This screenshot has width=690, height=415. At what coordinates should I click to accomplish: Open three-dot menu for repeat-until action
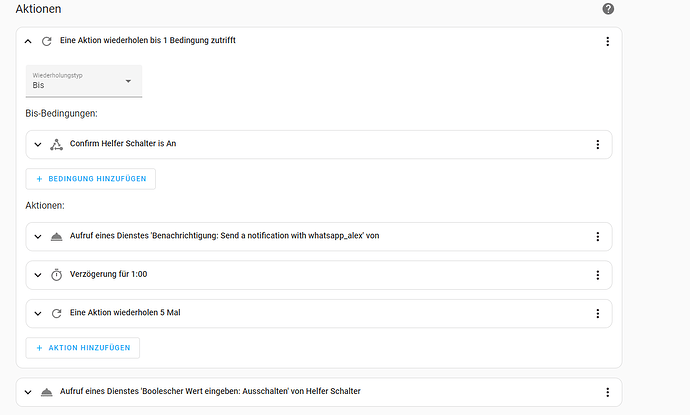pyautogui.click(x=607, y=41)
